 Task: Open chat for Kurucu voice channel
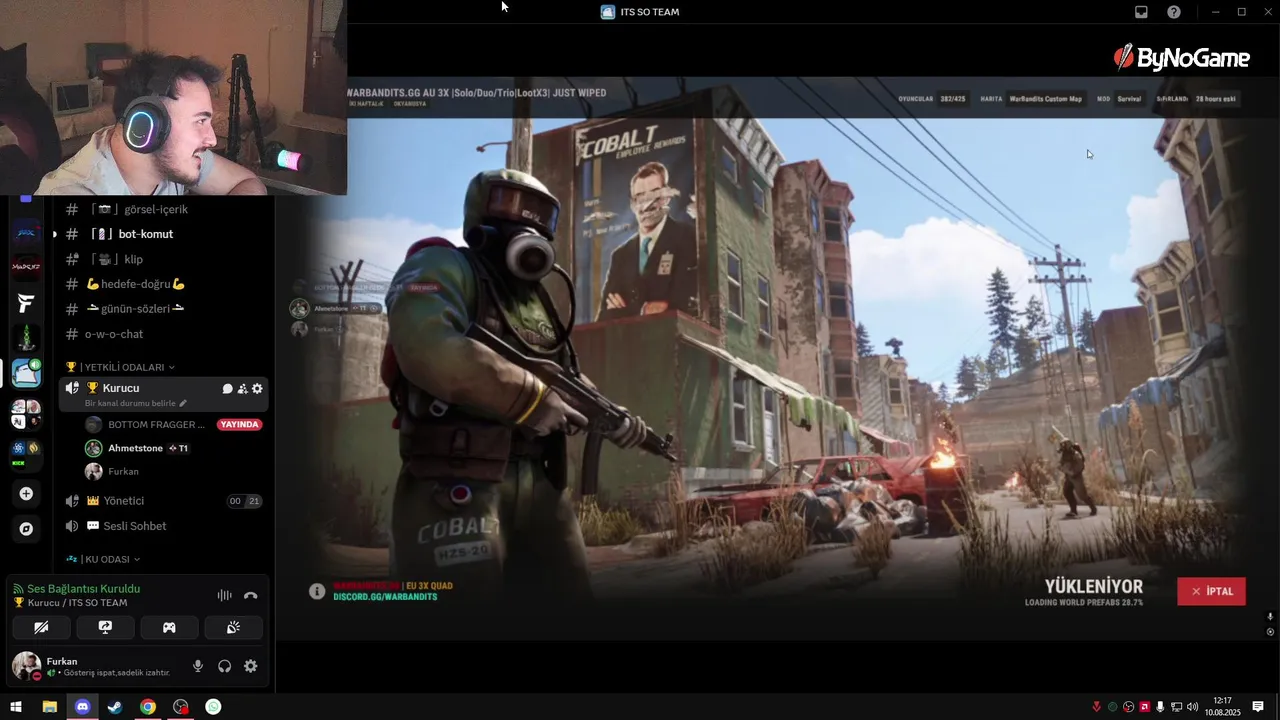[227, 389]
